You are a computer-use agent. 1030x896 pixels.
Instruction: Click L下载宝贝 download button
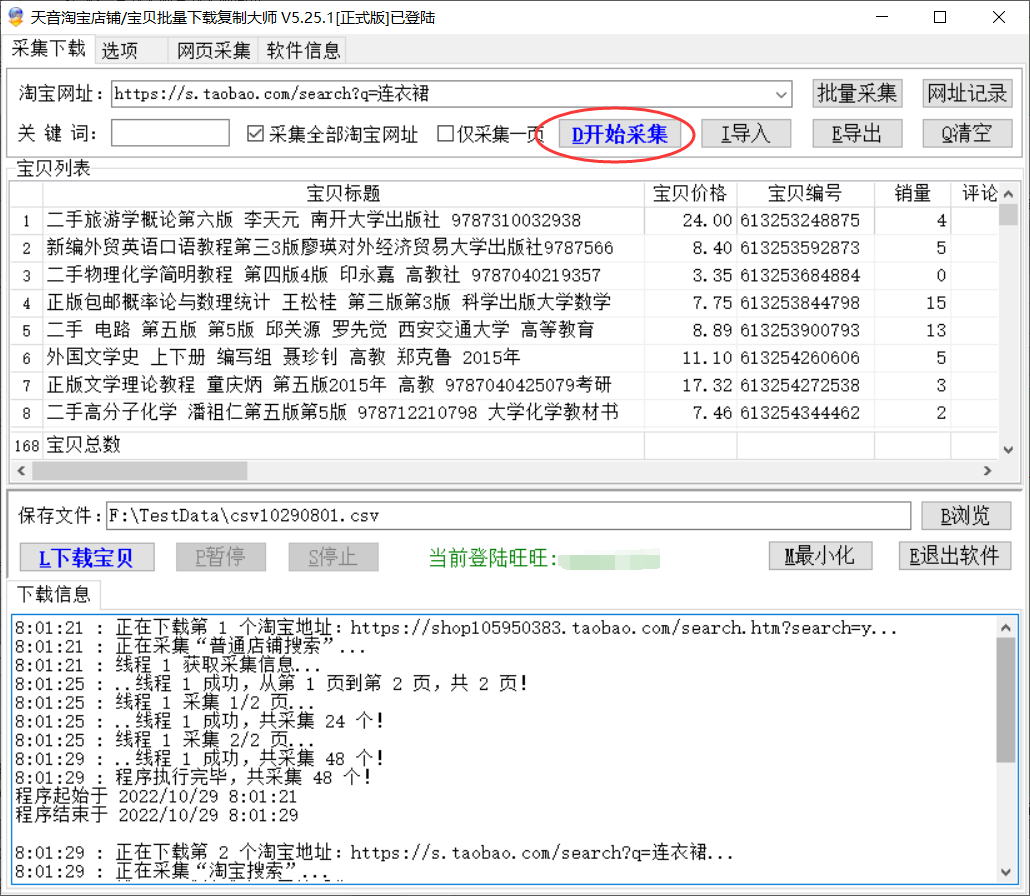click(x=87, y=557)
